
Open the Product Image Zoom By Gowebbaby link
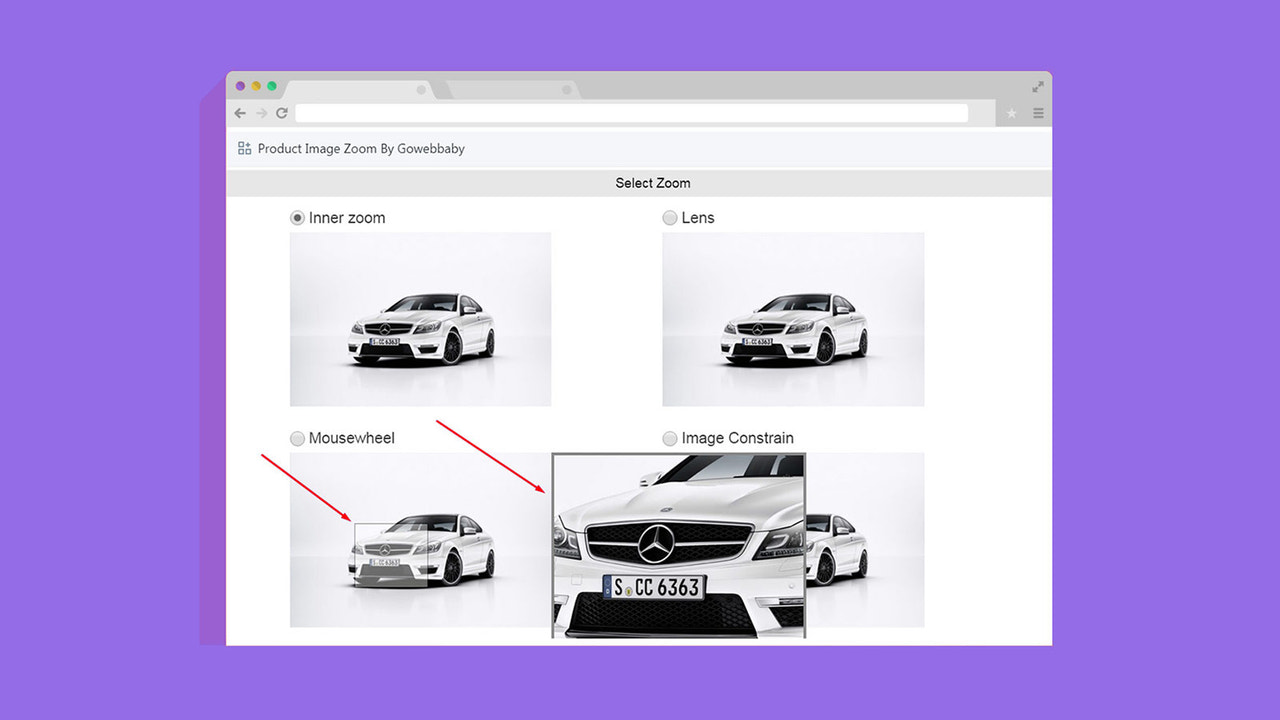361,148
